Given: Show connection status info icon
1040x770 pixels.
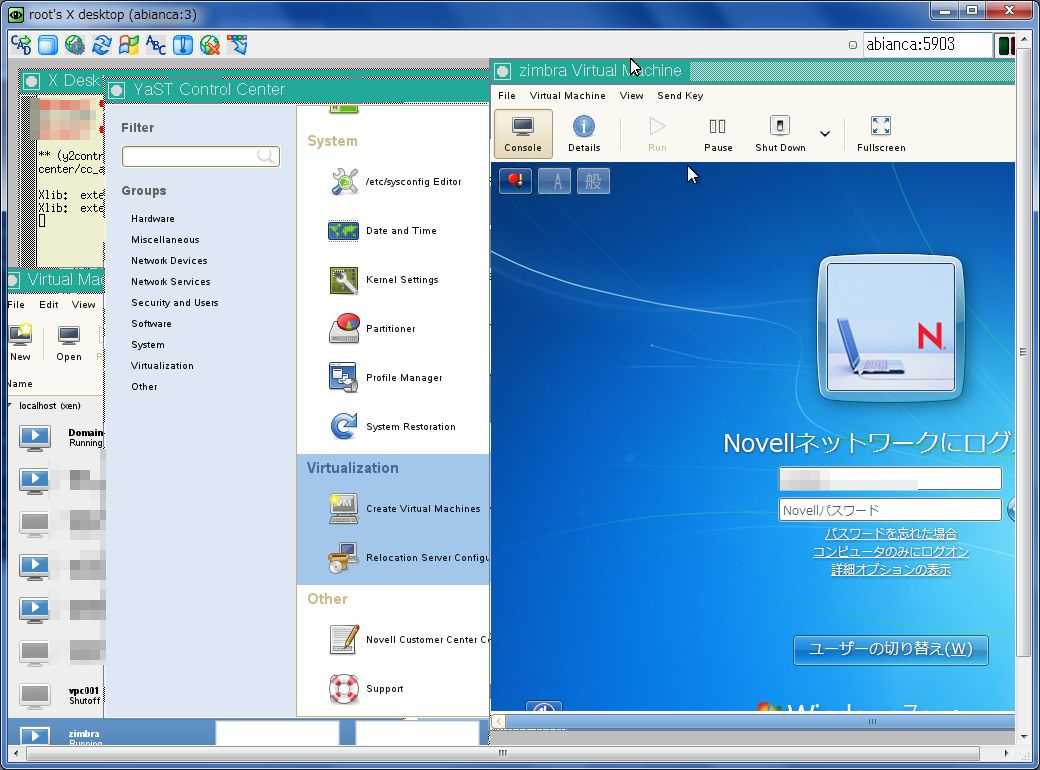Looking at the screenshot, I should coord(182,44).
